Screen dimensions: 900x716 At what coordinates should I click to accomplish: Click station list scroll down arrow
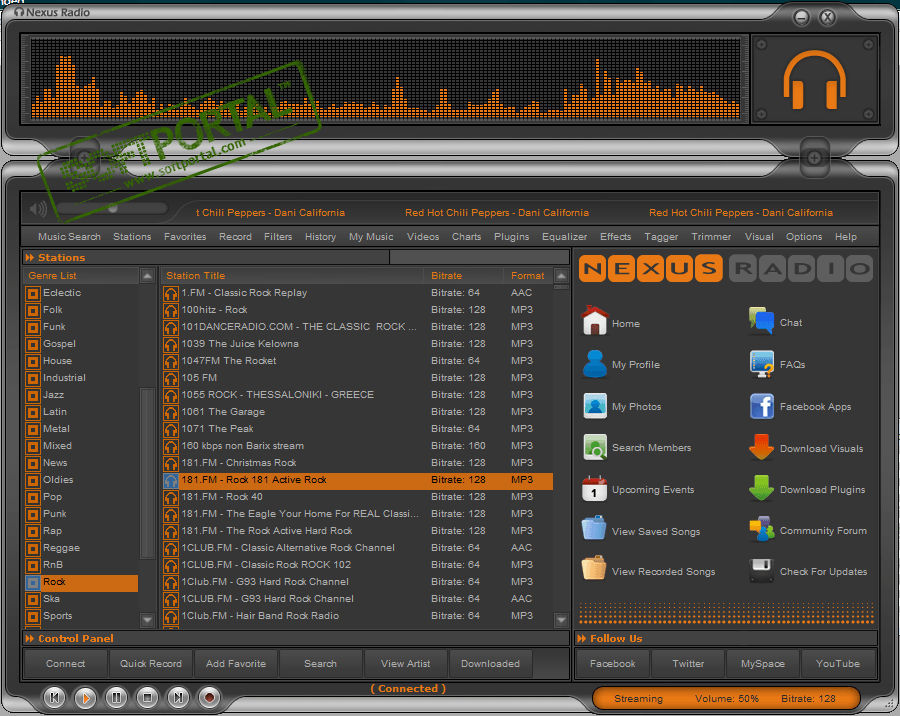point(561,620)
